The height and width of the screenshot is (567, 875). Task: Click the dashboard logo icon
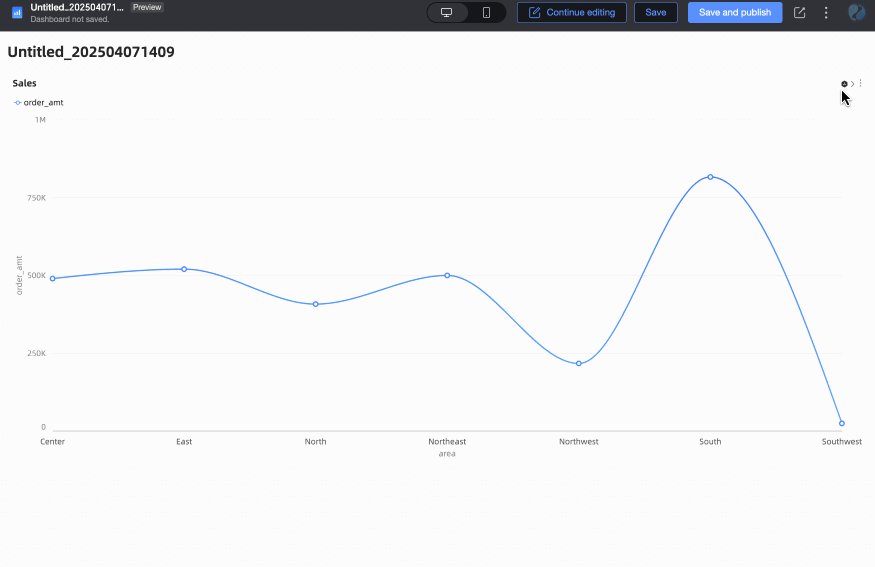[x=17, y=12]
